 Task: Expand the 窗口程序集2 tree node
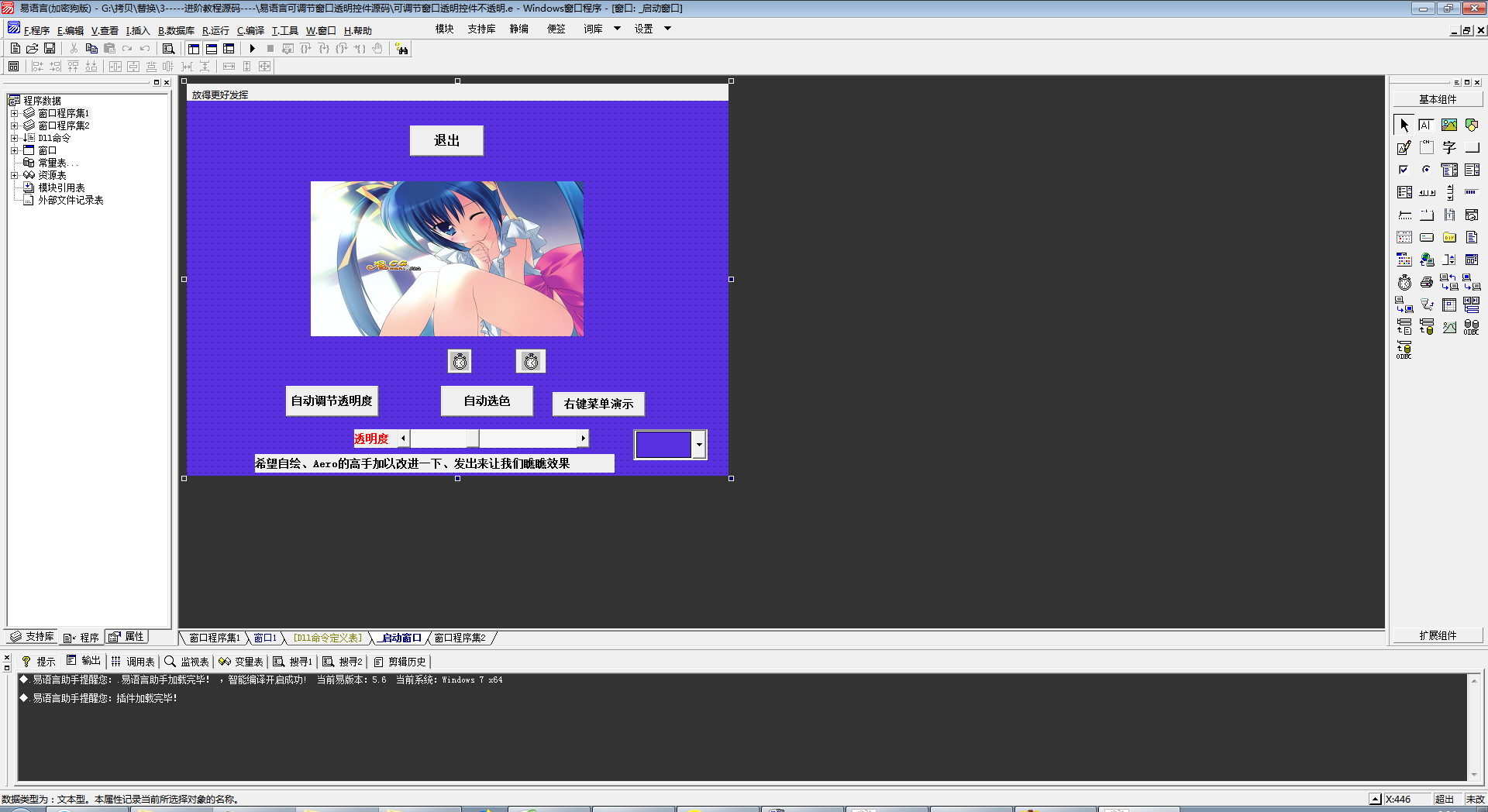click(x=14, y=126)
